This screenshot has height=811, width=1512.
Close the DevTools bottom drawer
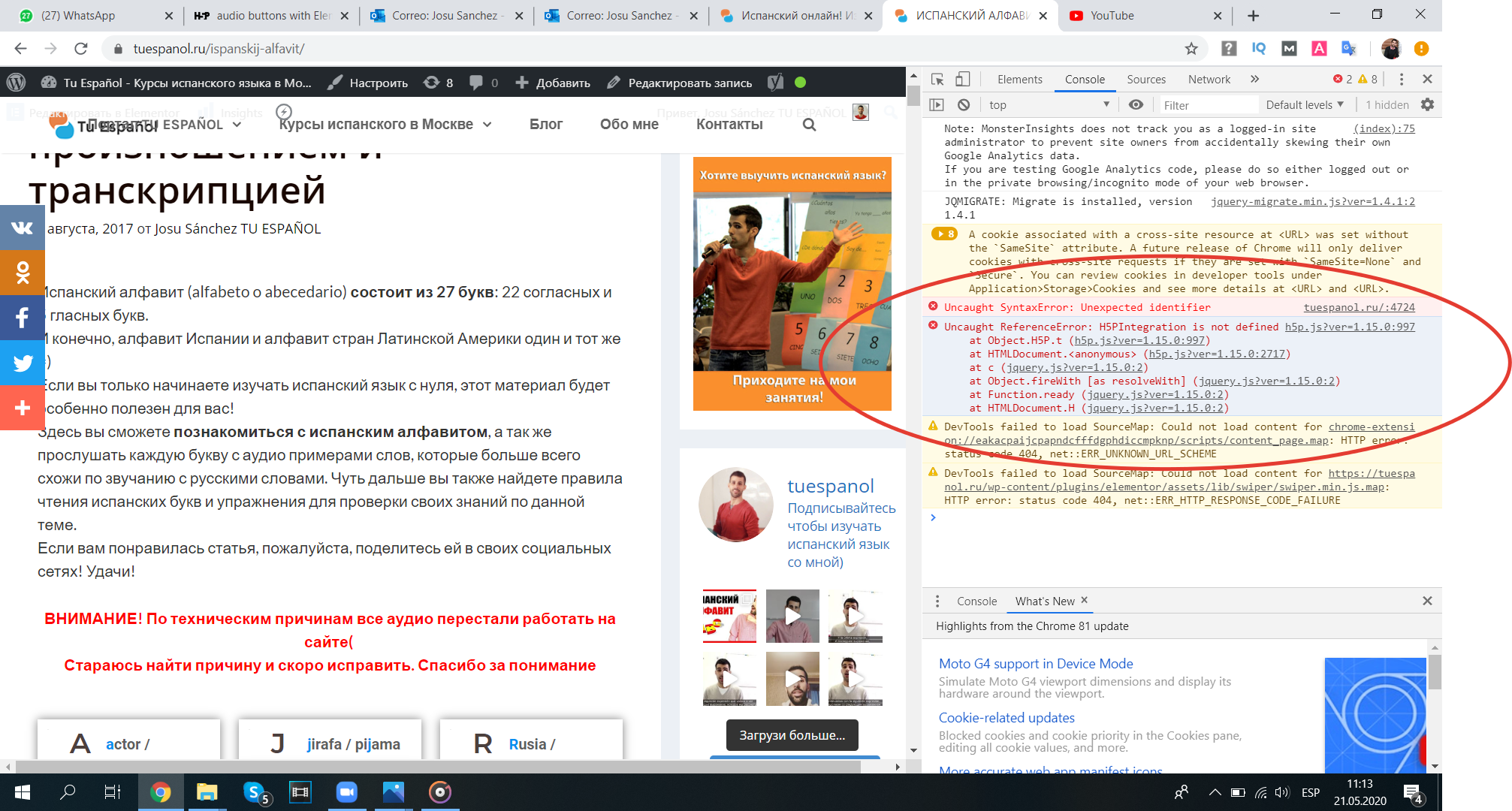pos(1427,601)
